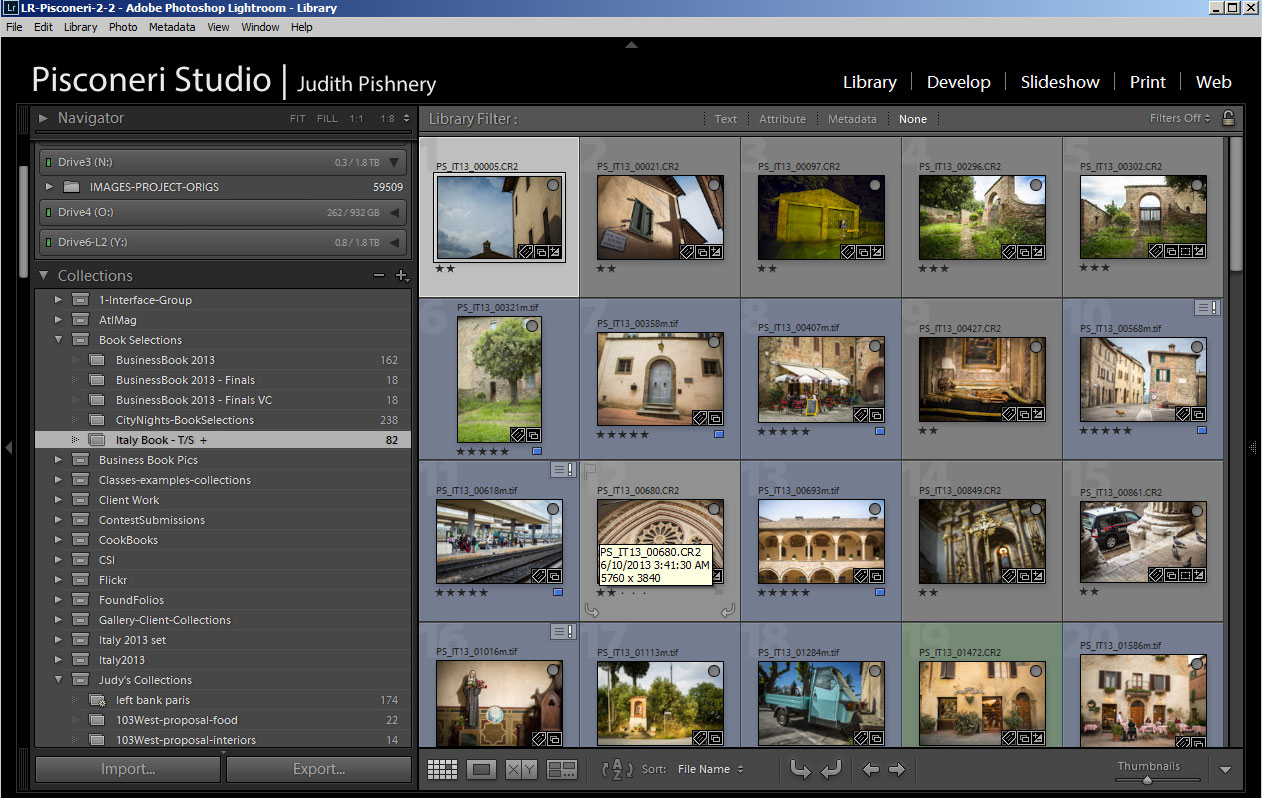The image size is (1262, 798).
Task: Rotate PS_IT13_00680.CR2 left via cell arrow
Action: (x=593, y=610)
